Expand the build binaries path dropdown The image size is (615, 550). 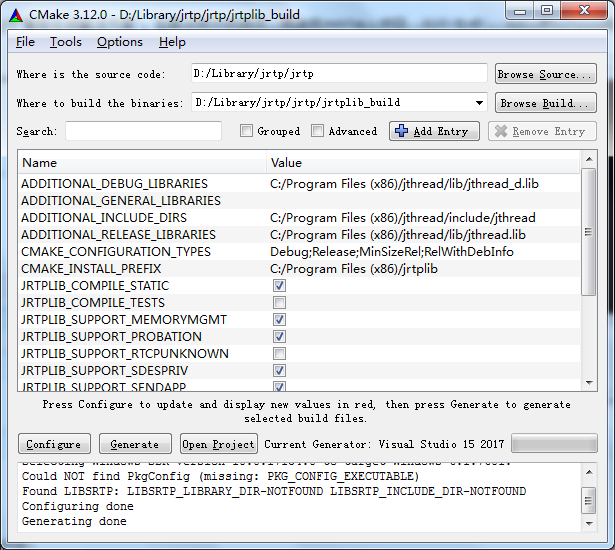479,103
